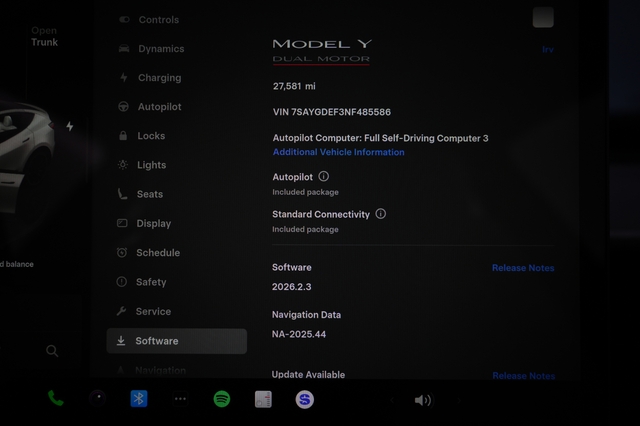The width and height of the screenshot is (640, 426).
Task: Open Release Notes for available update
Action: [x=524, y=376]
